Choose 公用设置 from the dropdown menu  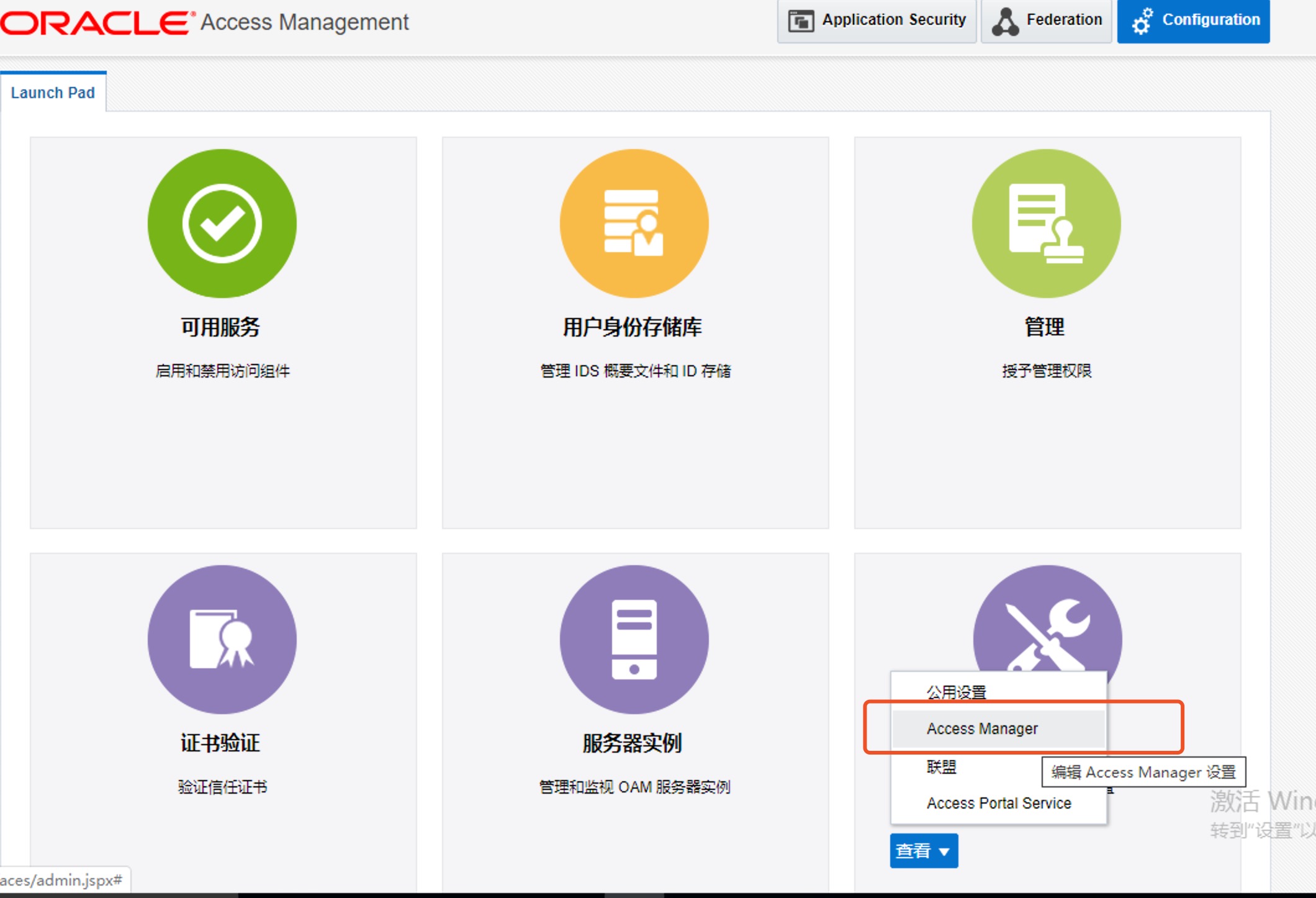pyautogui.click(x=999, y=692)
